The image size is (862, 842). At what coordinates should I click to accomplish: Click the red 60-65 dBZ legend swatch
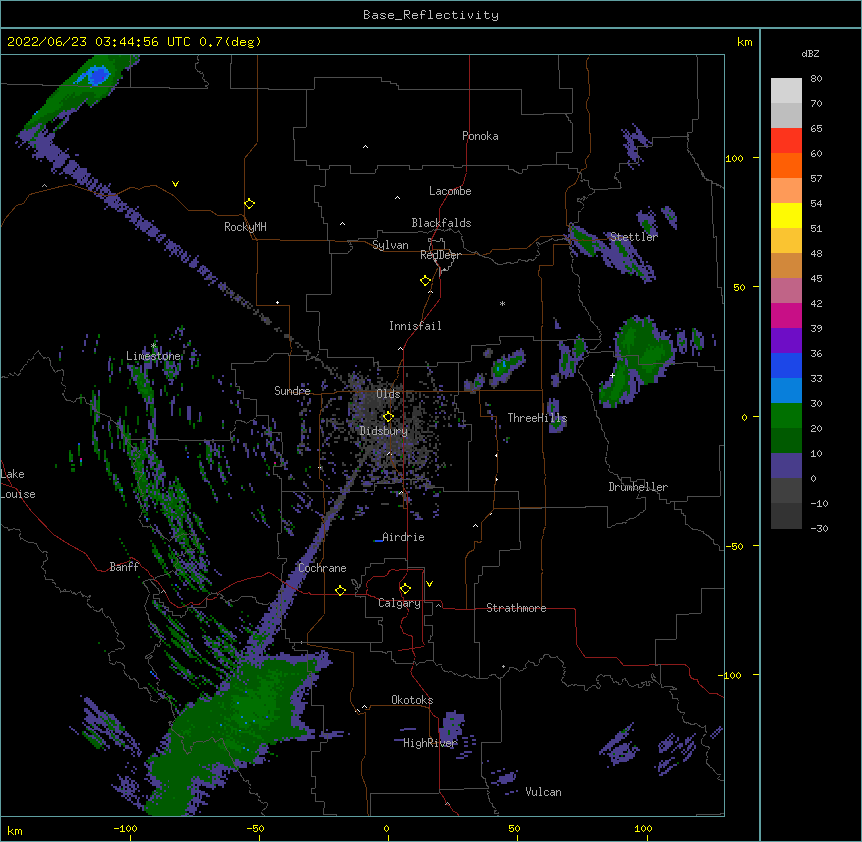786,141
